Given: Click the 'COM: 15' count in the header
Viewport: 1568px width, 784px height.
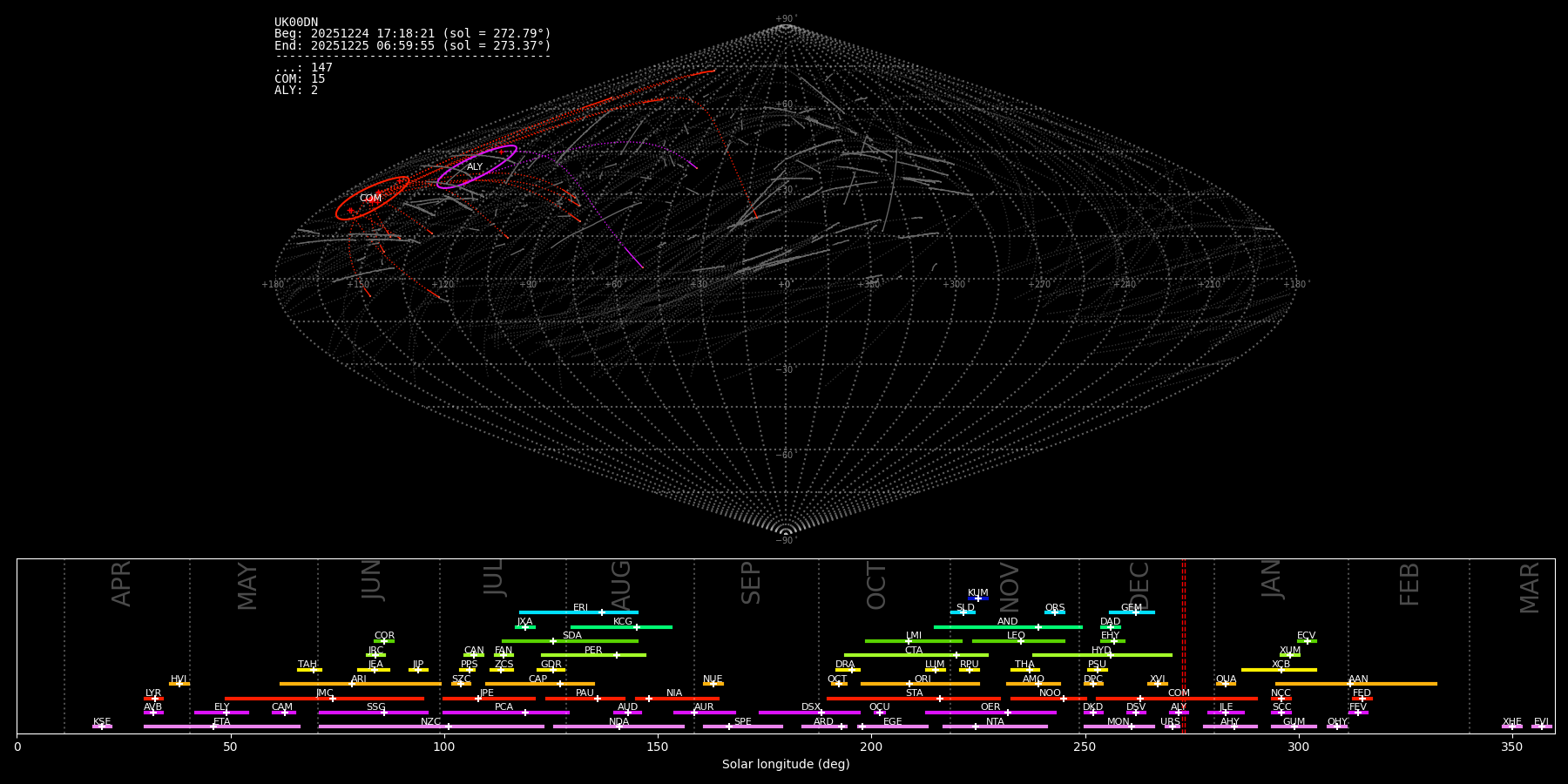Looking at the screenshot, I should pyautogui.click(x=300, y=79).
